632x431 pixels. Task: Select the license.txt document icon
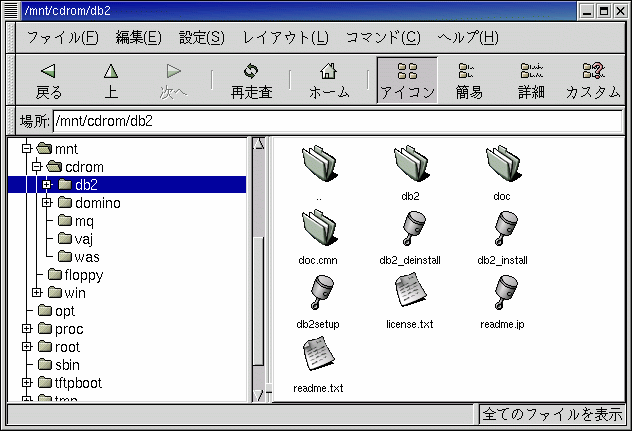click(x=411, y=290)
